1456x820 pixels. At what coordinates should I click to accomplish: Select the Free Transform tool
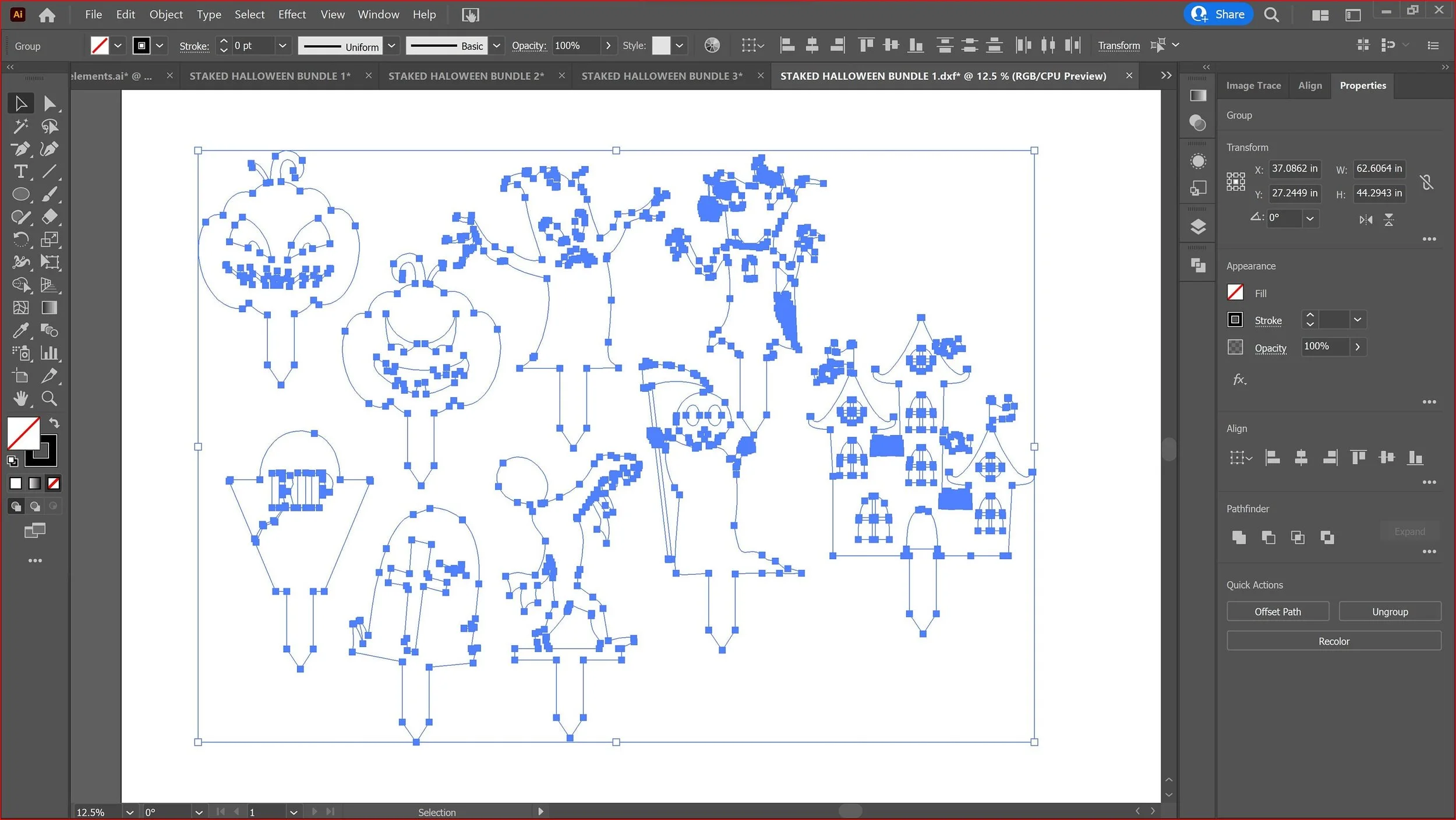[50, 262]
